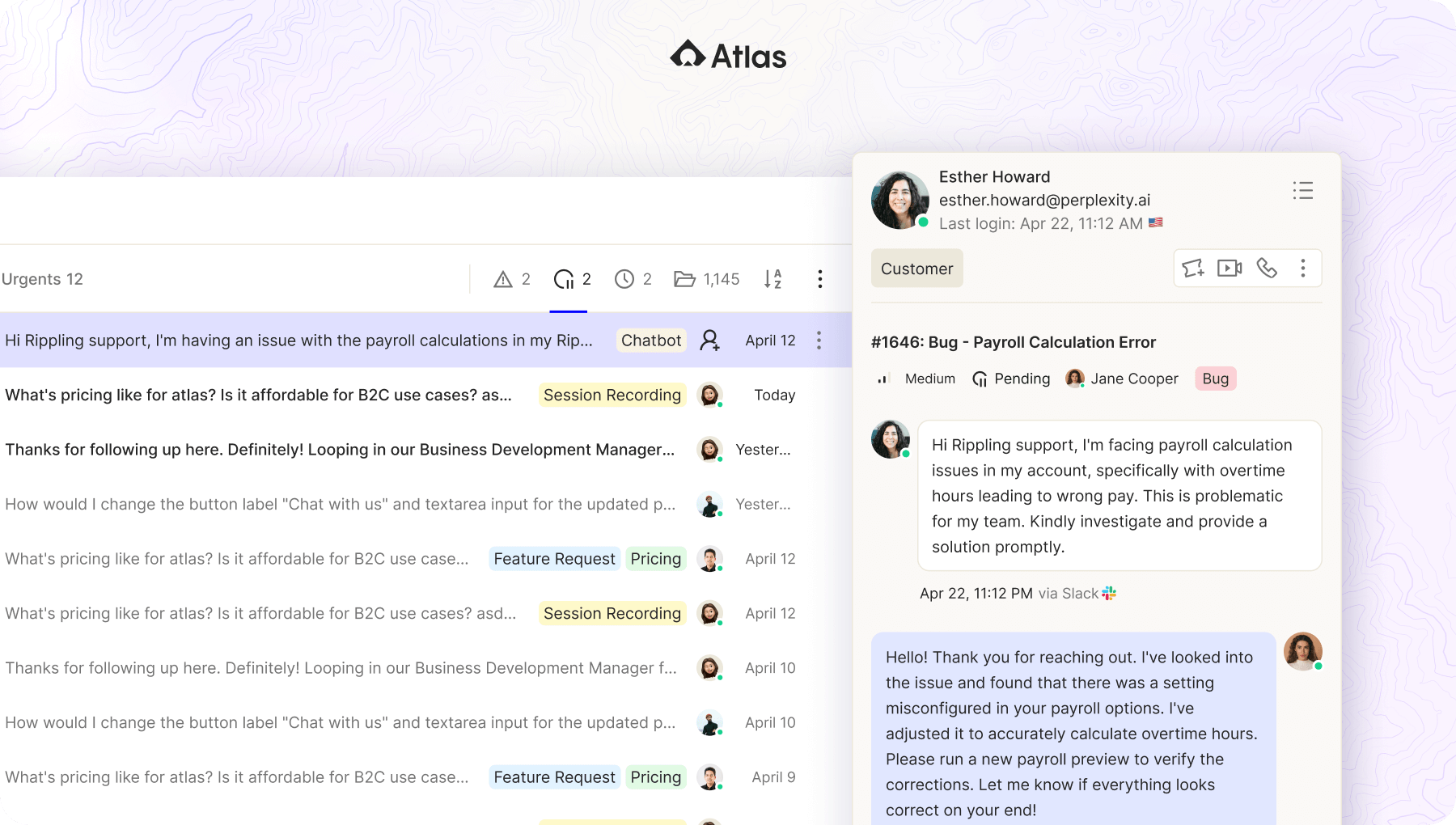This screenshot has height=825, width=1456.
Task: Click the agent avatar on Today's conversation row
Action: (x=709, y=395)
